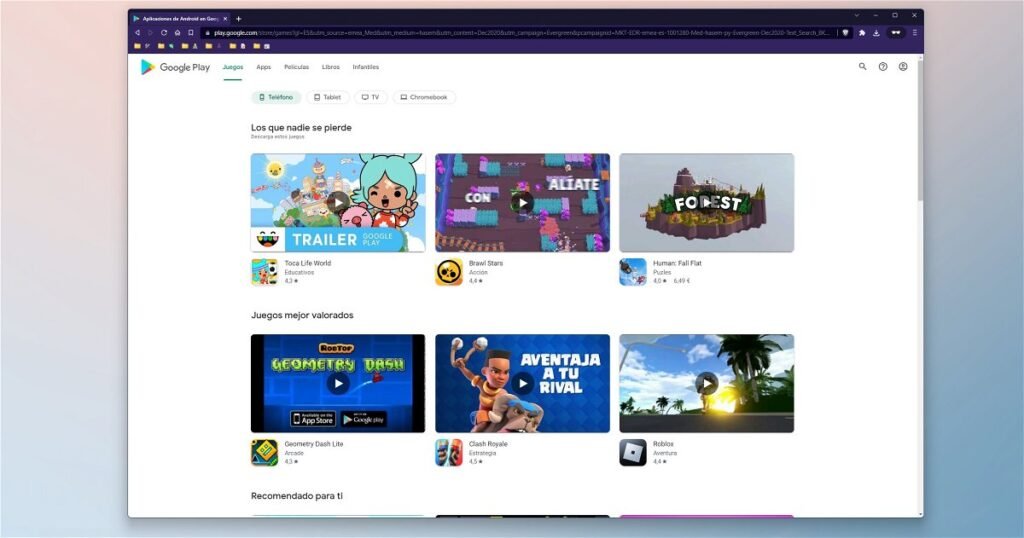1024x538 pixels.
Task: Open the browser tab list chevron
Action: 856,16
